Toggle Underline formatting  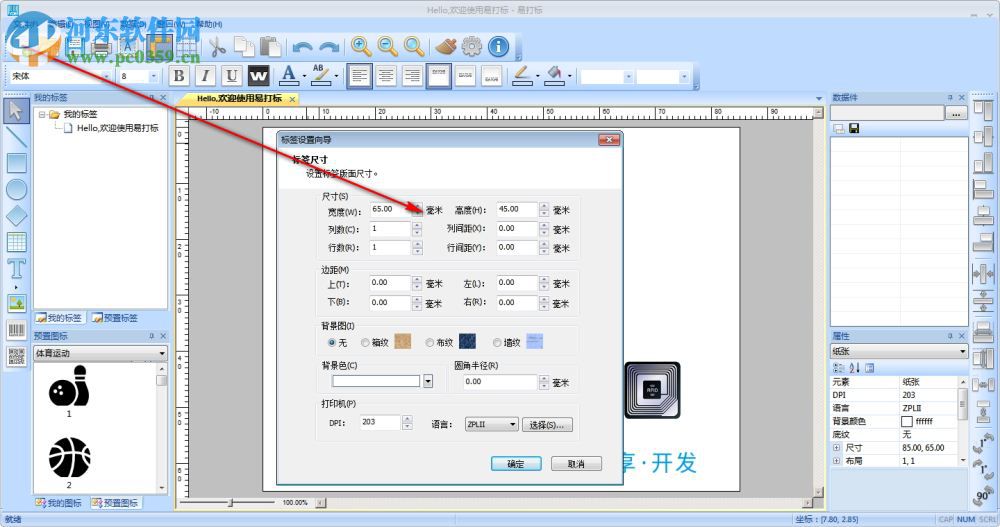(x=232, y=76)
